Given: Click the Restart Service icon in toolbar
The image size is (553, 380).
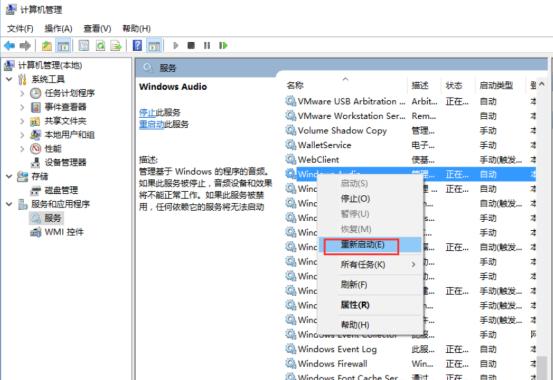Looking at the screenshot, I should (223, 46).
